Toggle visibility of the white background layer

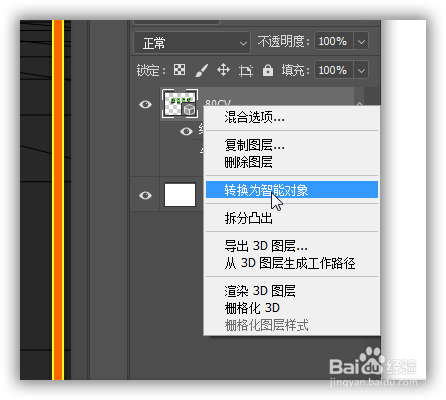[145, 195]
